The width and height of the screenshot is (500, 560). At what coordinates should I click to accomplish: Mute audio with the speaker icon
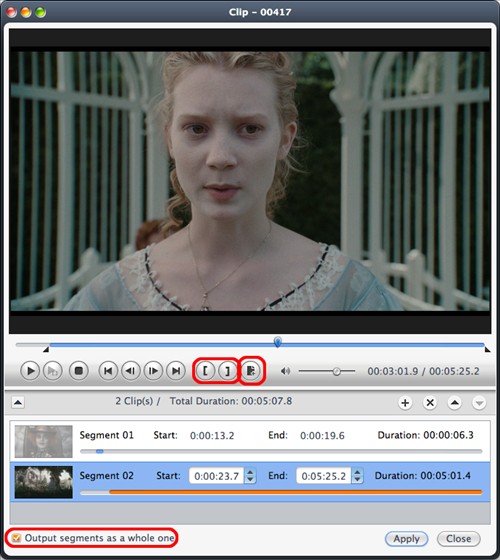pyautogui.click(x=285, y=371)
